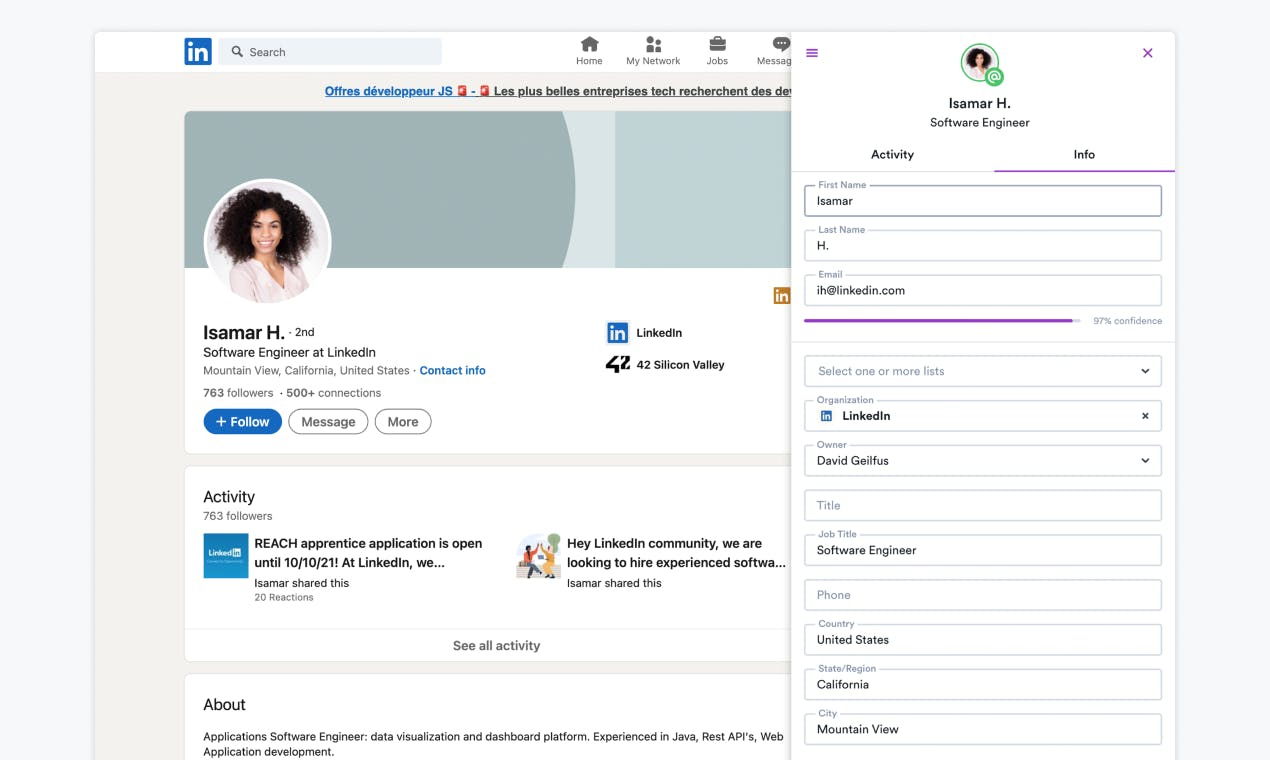Click the Email field with ih@linkedin.com
Screen dimensions: 1270x760
(983, 291)
